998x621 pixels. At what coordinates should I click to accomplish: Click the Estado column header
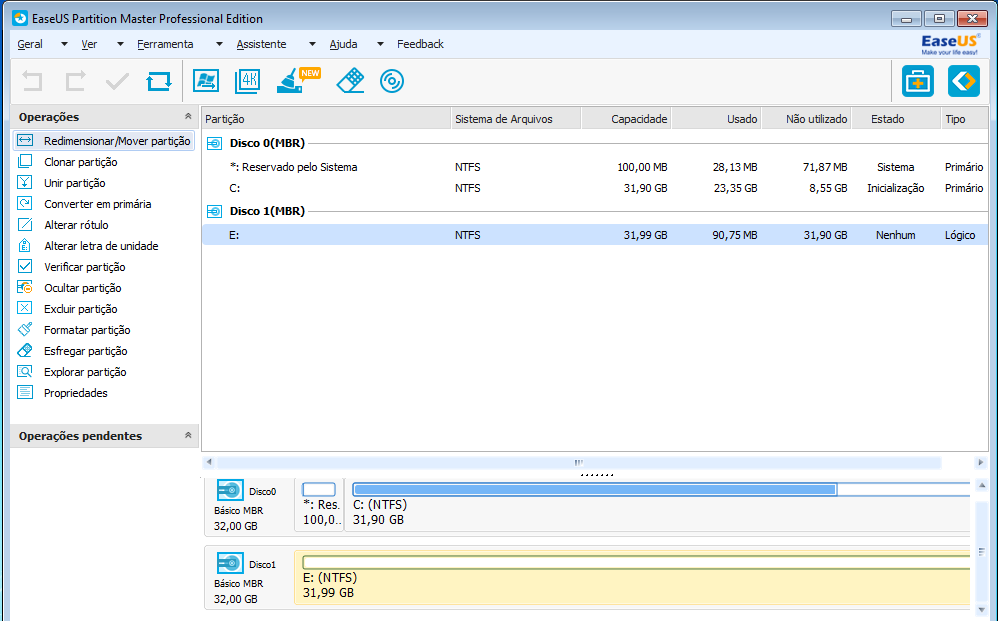pyautogui.click(x=896, y=119)
